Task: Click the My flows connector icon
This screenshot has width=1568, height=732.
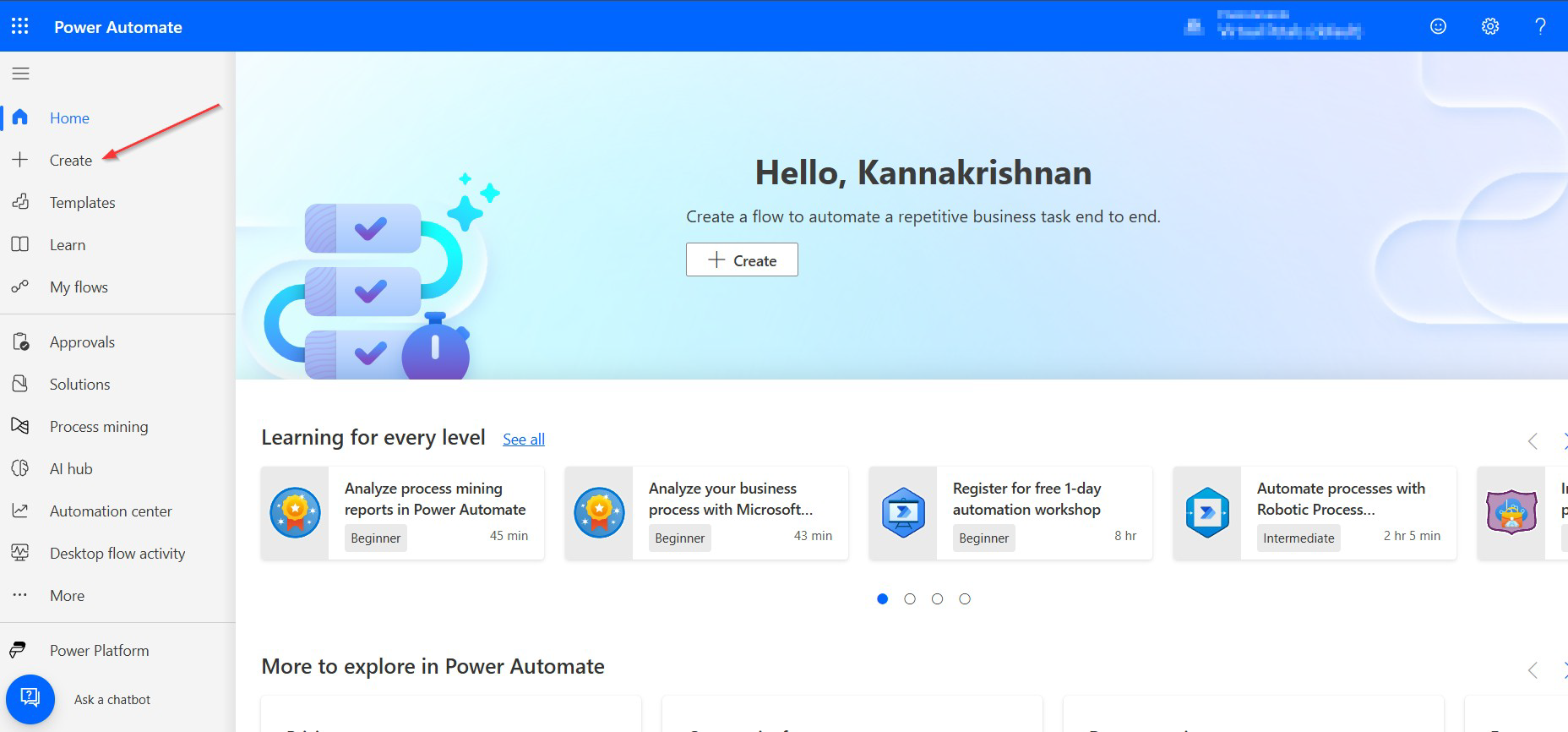Action: 20,287
